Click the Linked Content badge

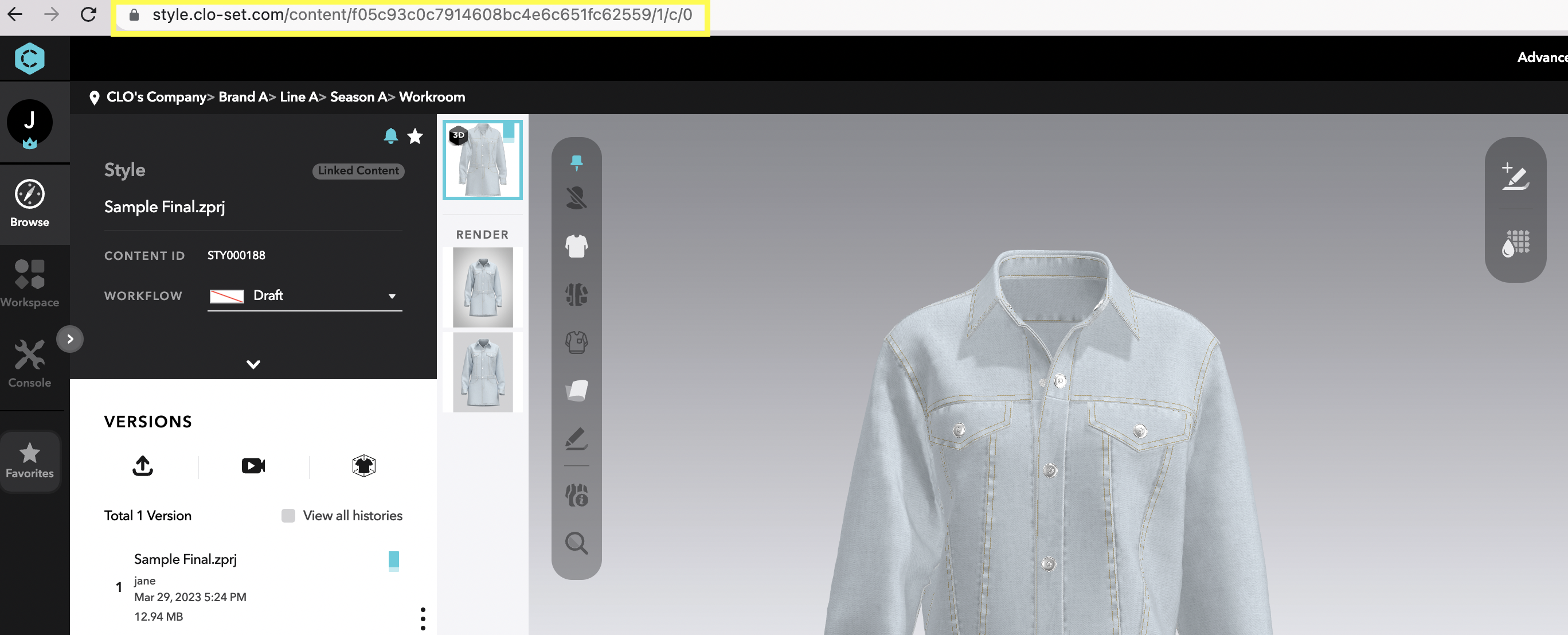(x=358, y=170)
